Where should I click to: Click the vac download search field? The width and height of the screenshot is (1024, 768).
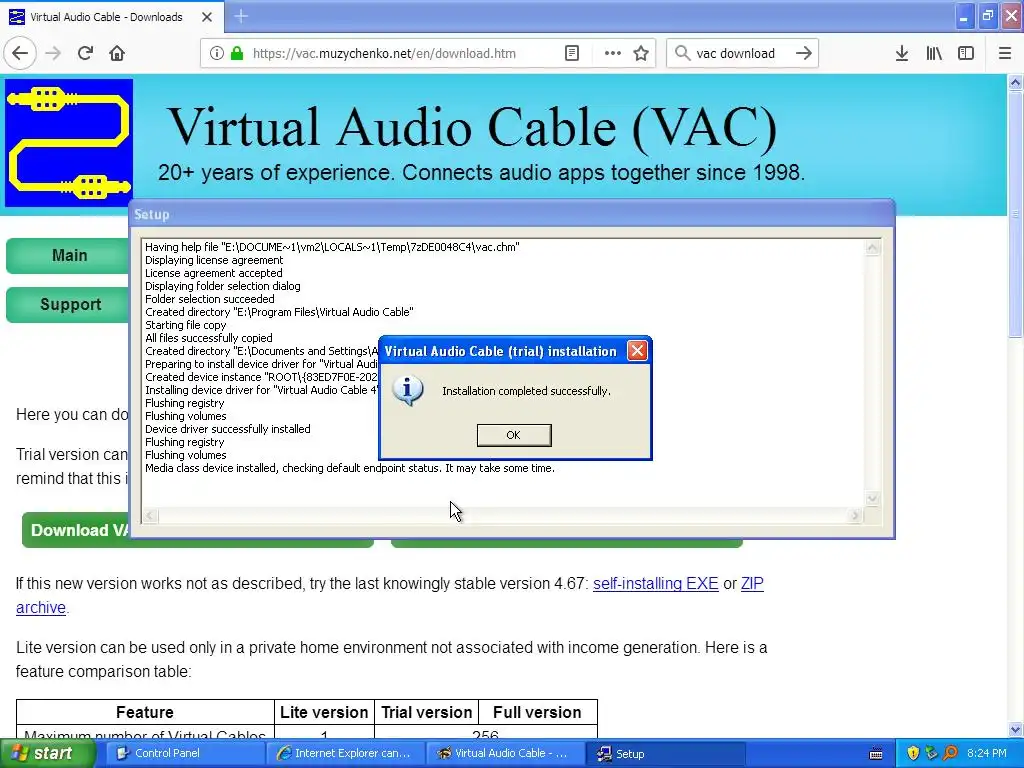click(741, 54)
